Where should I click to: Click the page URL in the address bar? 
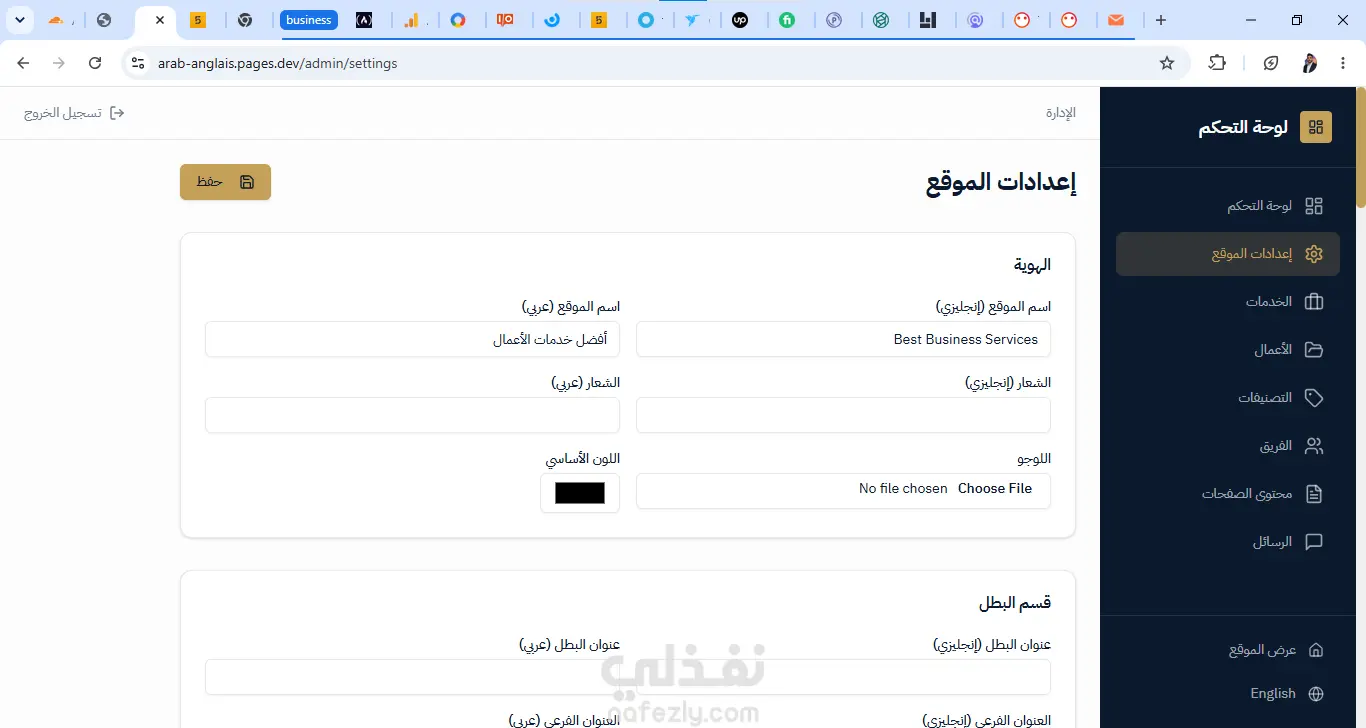278,63
